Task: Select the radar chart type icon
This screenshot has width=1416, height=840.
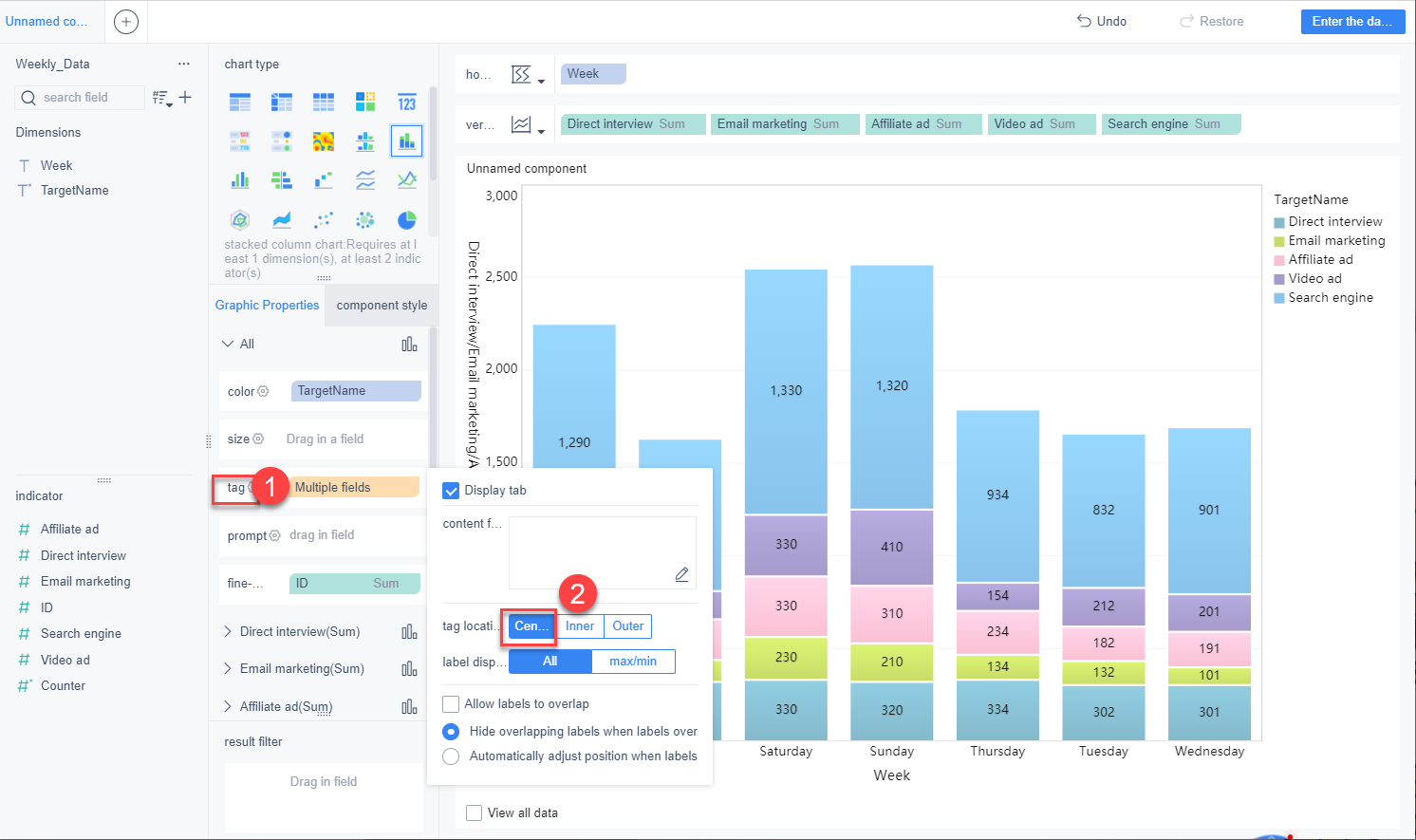Action: tap(240, 220)
